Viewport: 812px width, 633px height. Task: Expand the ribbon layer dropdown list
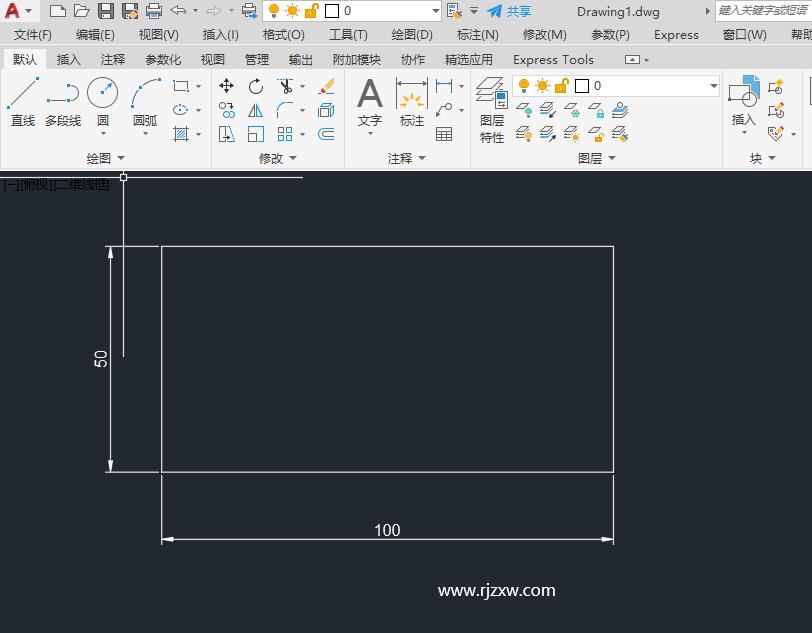(x=714, y=85)
